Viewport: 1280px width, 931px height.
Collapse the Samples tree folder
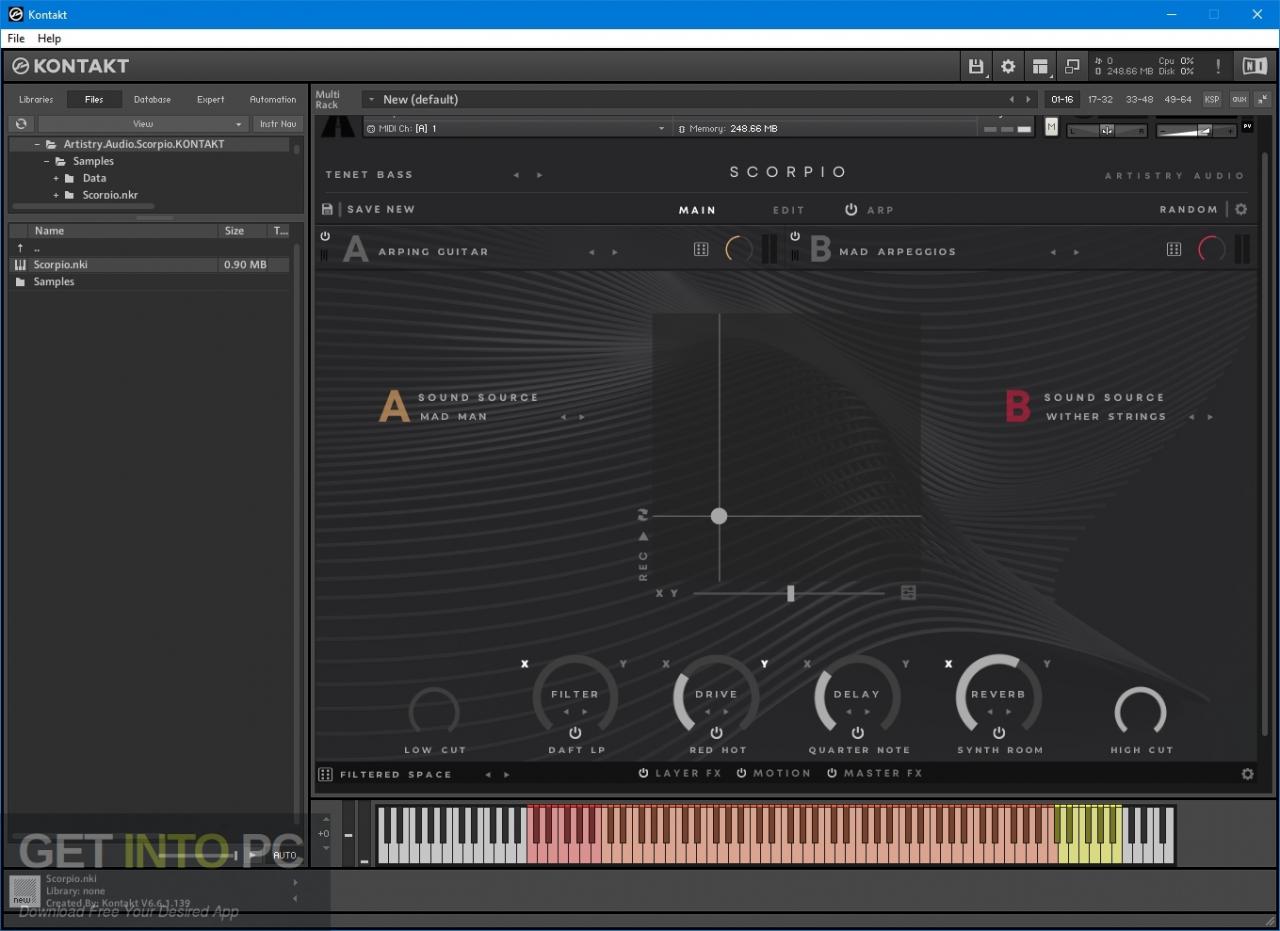(x=47, y=161)
